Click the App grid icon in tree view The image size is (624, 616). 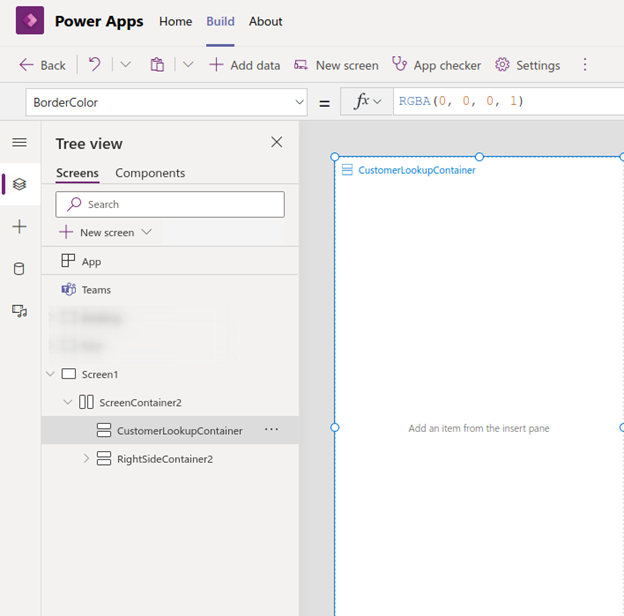tap(68, 261)
